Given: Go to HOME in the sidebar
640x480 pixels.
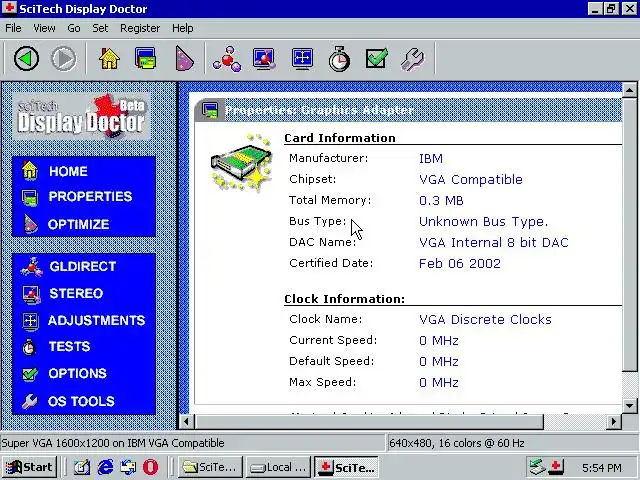Looking at the screenshot, I should [x=68, y=171].
